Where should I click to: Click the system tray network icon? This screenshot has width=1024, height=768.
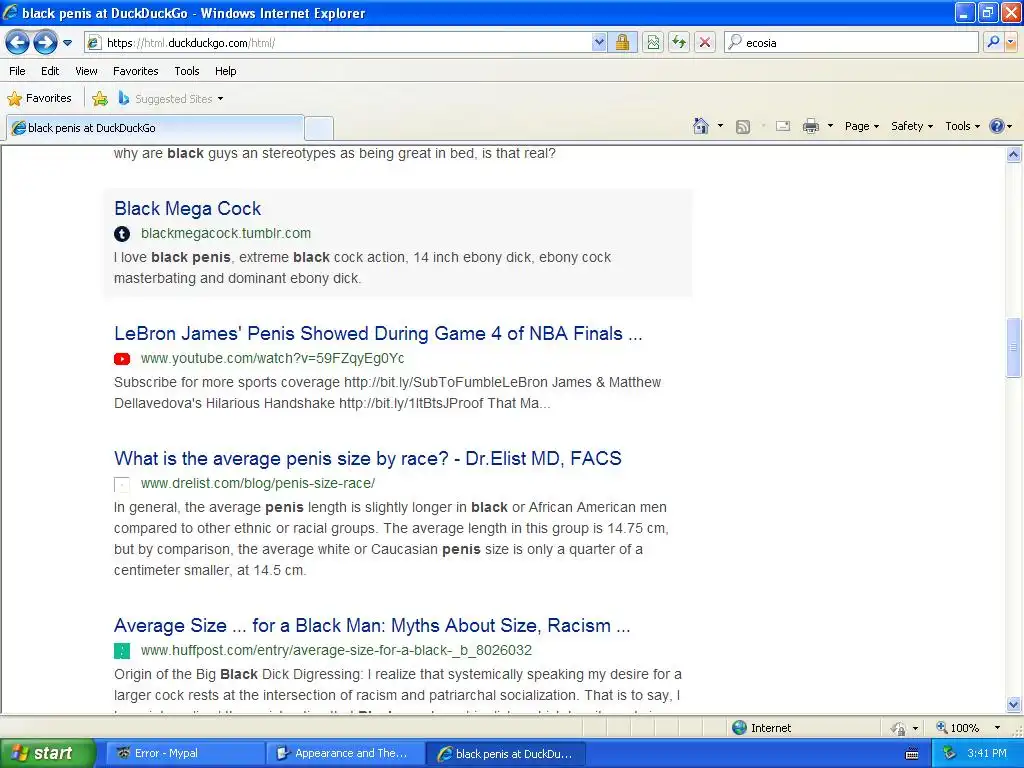[950, 753]
